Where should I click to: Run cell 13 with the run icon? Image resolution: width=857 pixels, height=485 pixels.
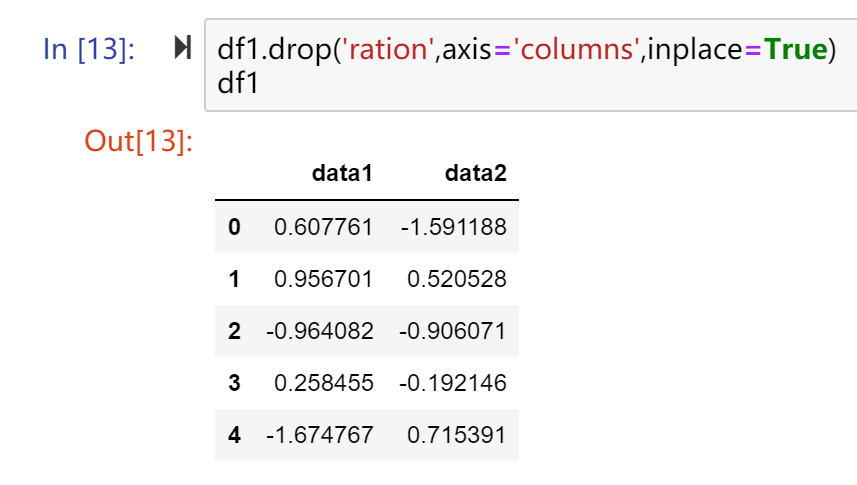183,48
